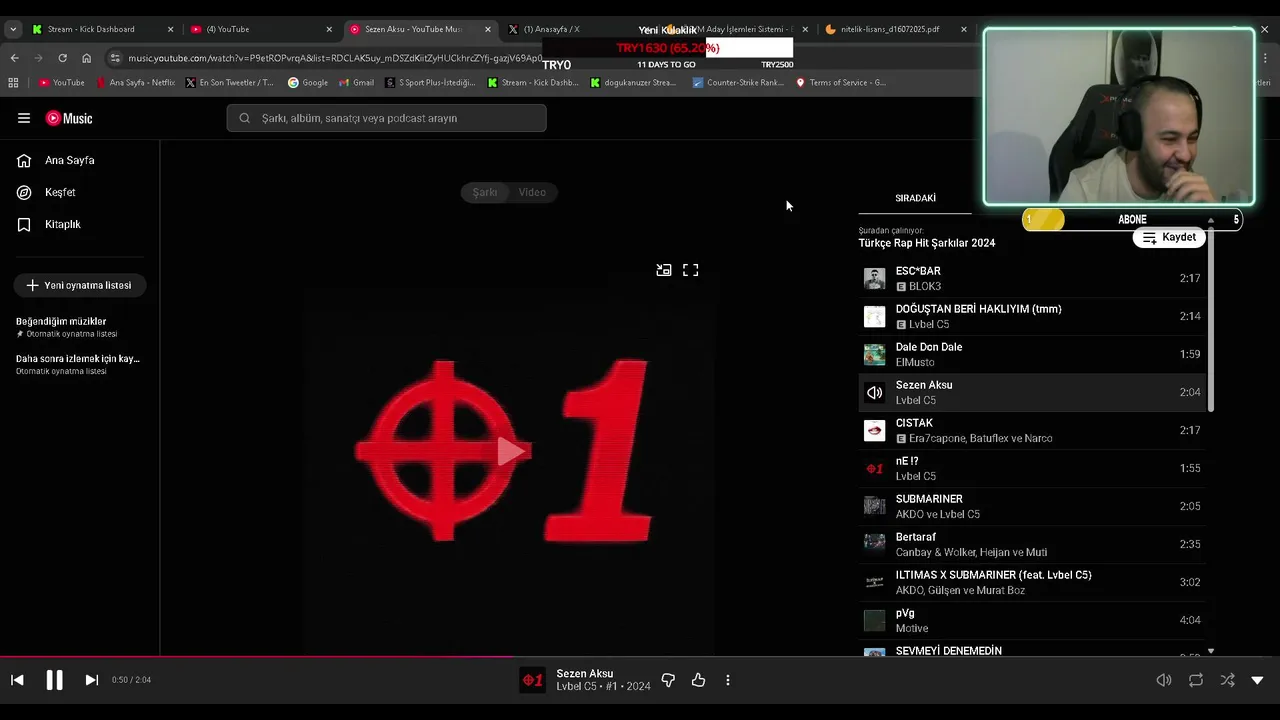Click the queue scrollbar down arrow
Image resolution: width=1280 pixels, height=720 pixels.
(1210, 651)
